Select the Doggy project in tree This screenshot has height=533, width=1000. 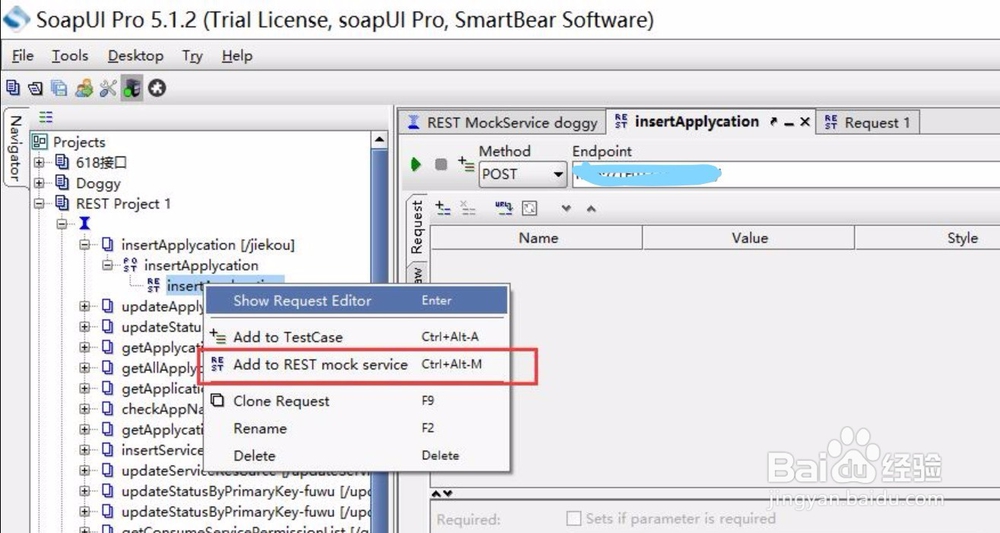coord(98,184)
